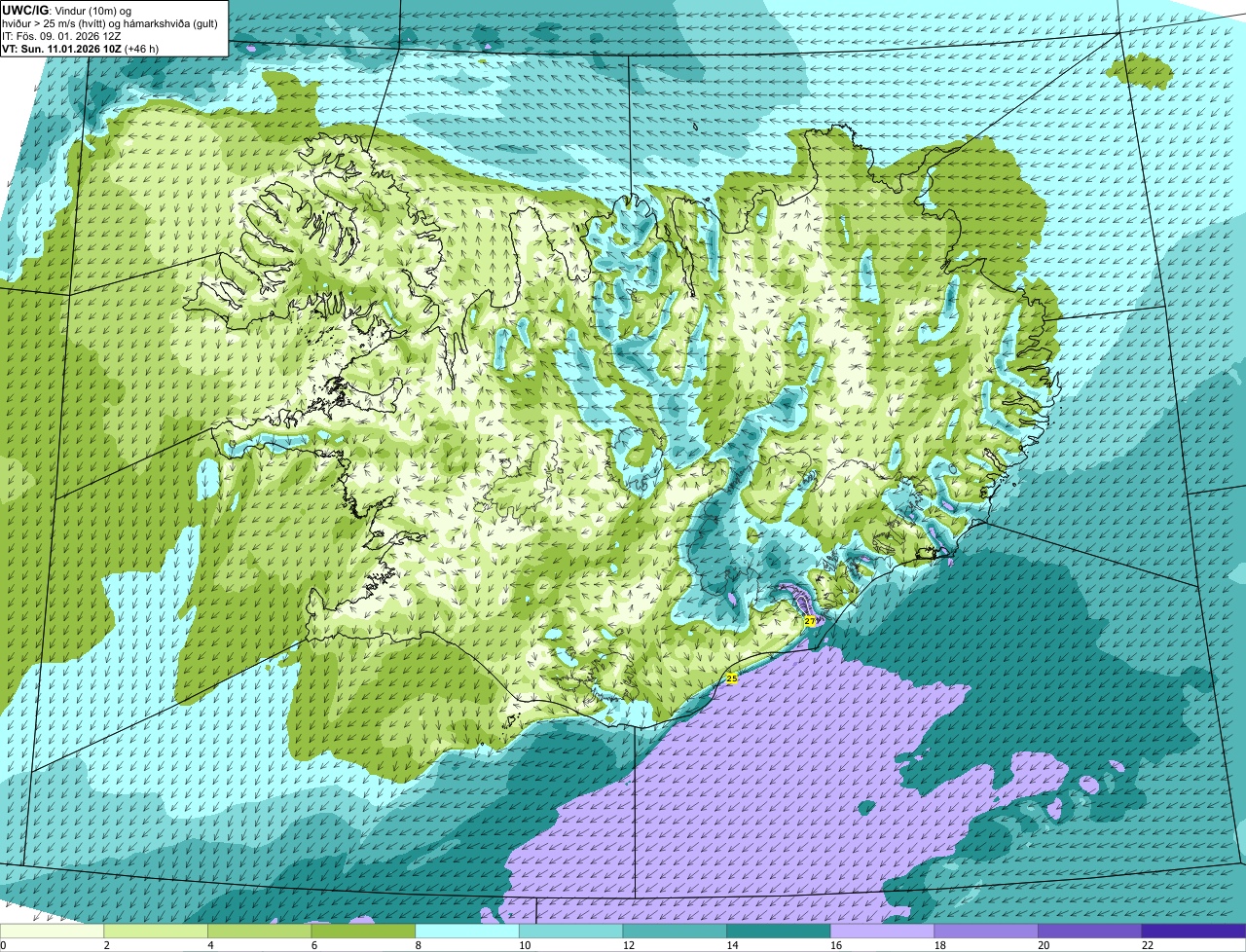Pick the light yellow-green 2–4 m/s swatch
1246x952 pixels.
[x=156, y=931]
